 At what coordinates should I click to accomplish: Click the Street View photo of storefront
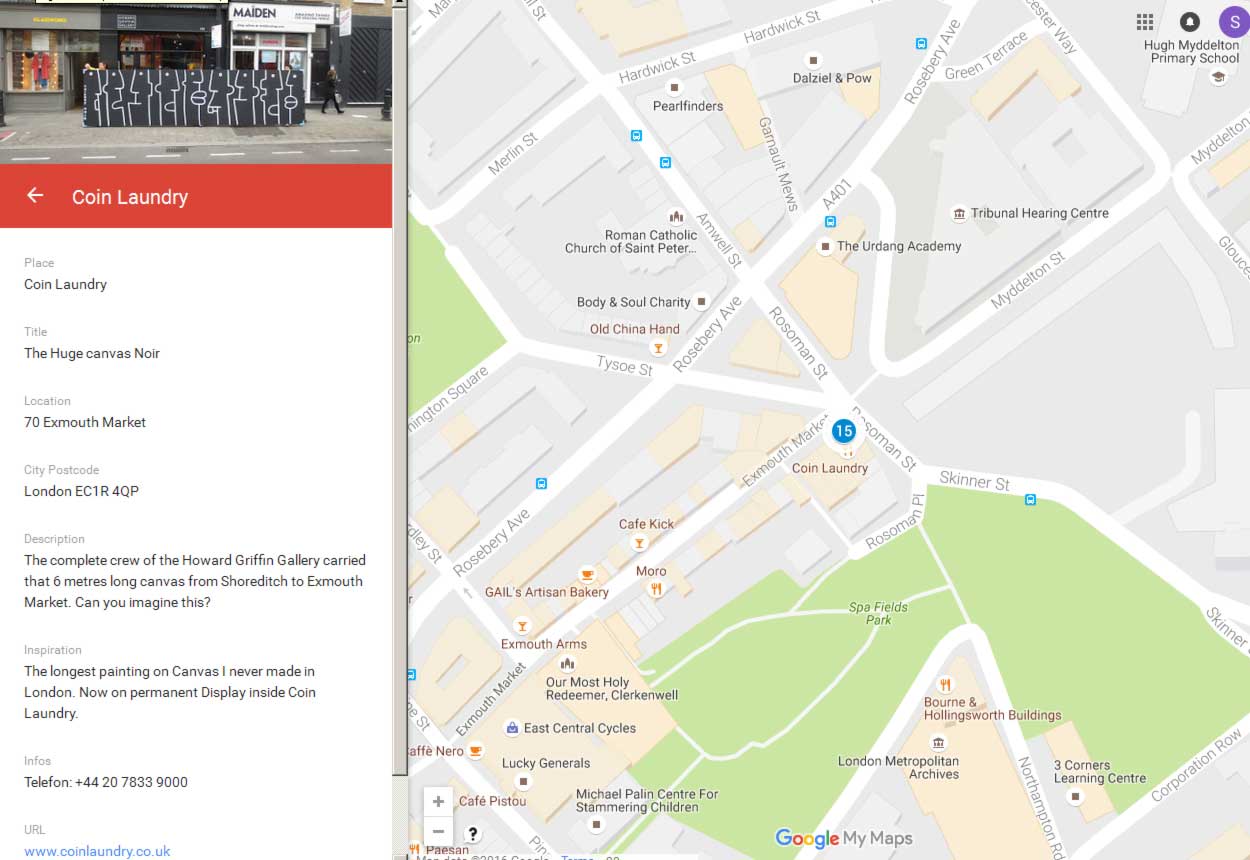(196, 80)
